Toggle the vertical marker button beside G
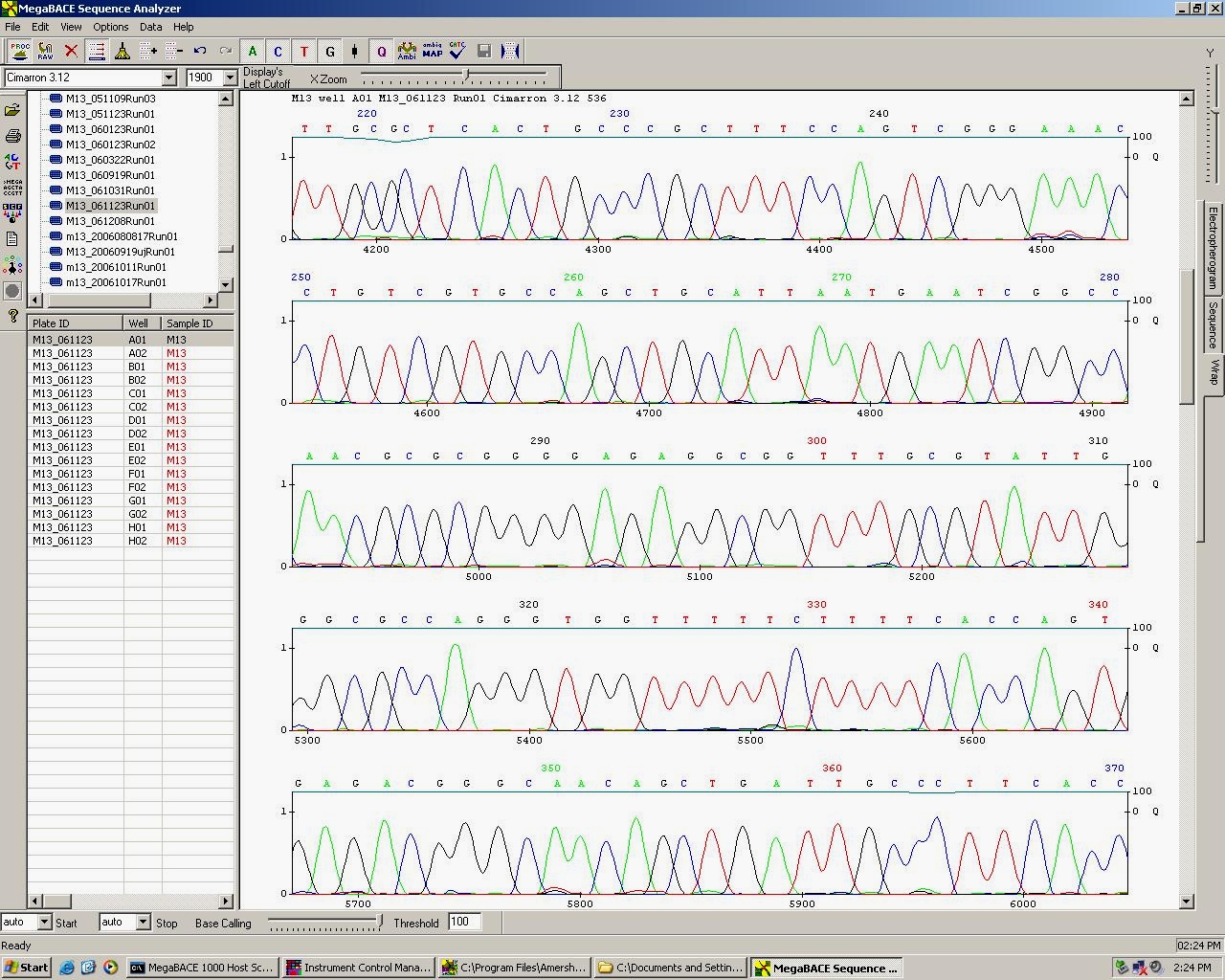 click(x=355, y=51)
